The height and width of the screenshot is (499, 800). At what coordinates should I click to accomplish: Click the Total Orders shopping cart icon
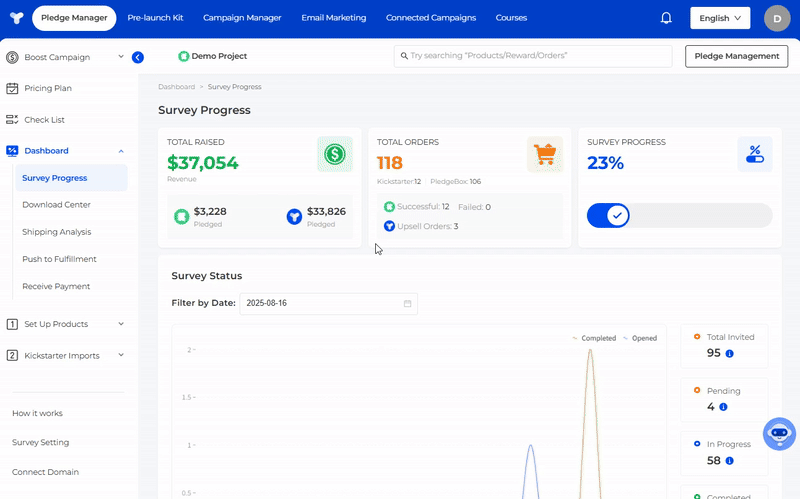coord(545,155)
